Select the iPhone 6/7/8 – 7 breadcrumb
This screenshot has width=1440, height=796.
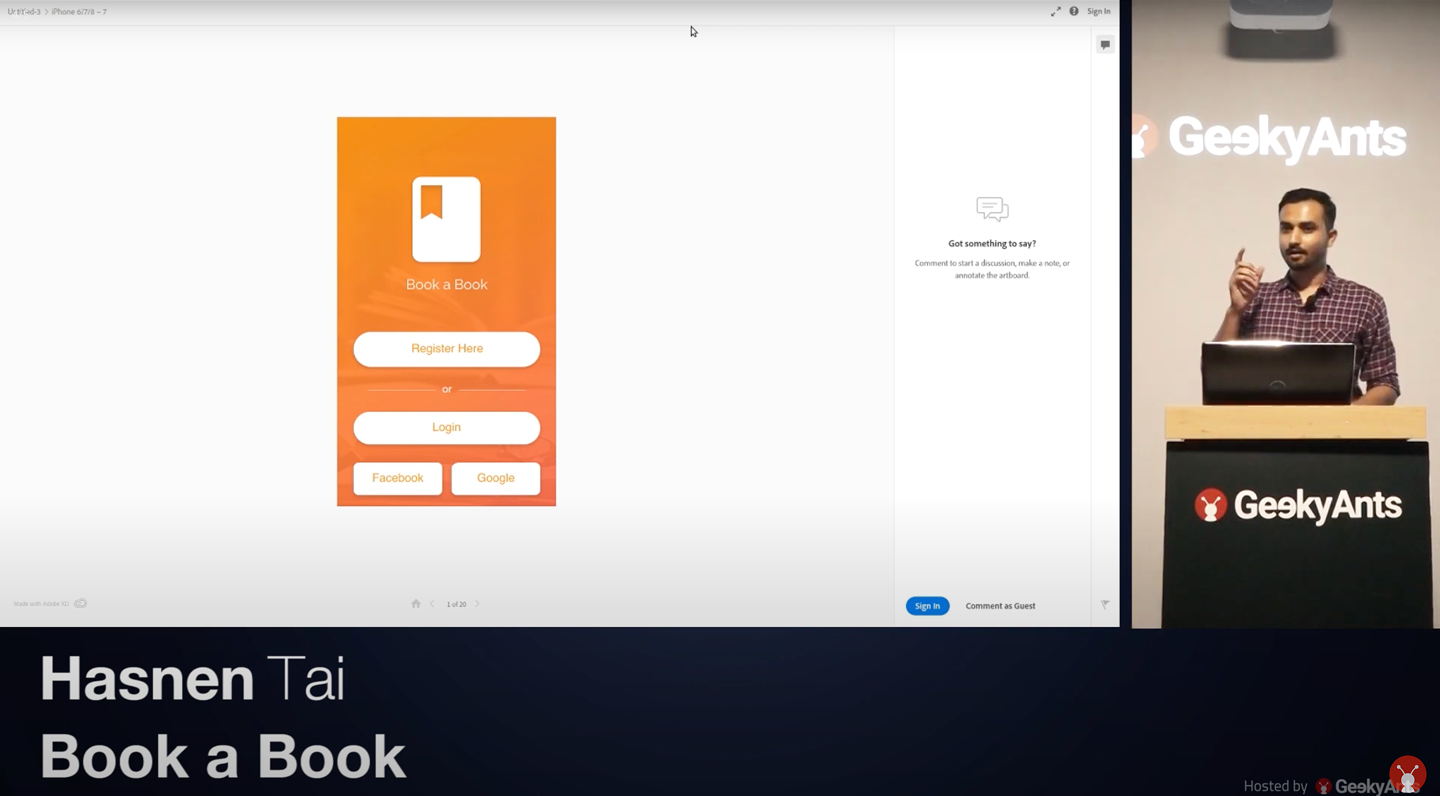pos(79,12)
